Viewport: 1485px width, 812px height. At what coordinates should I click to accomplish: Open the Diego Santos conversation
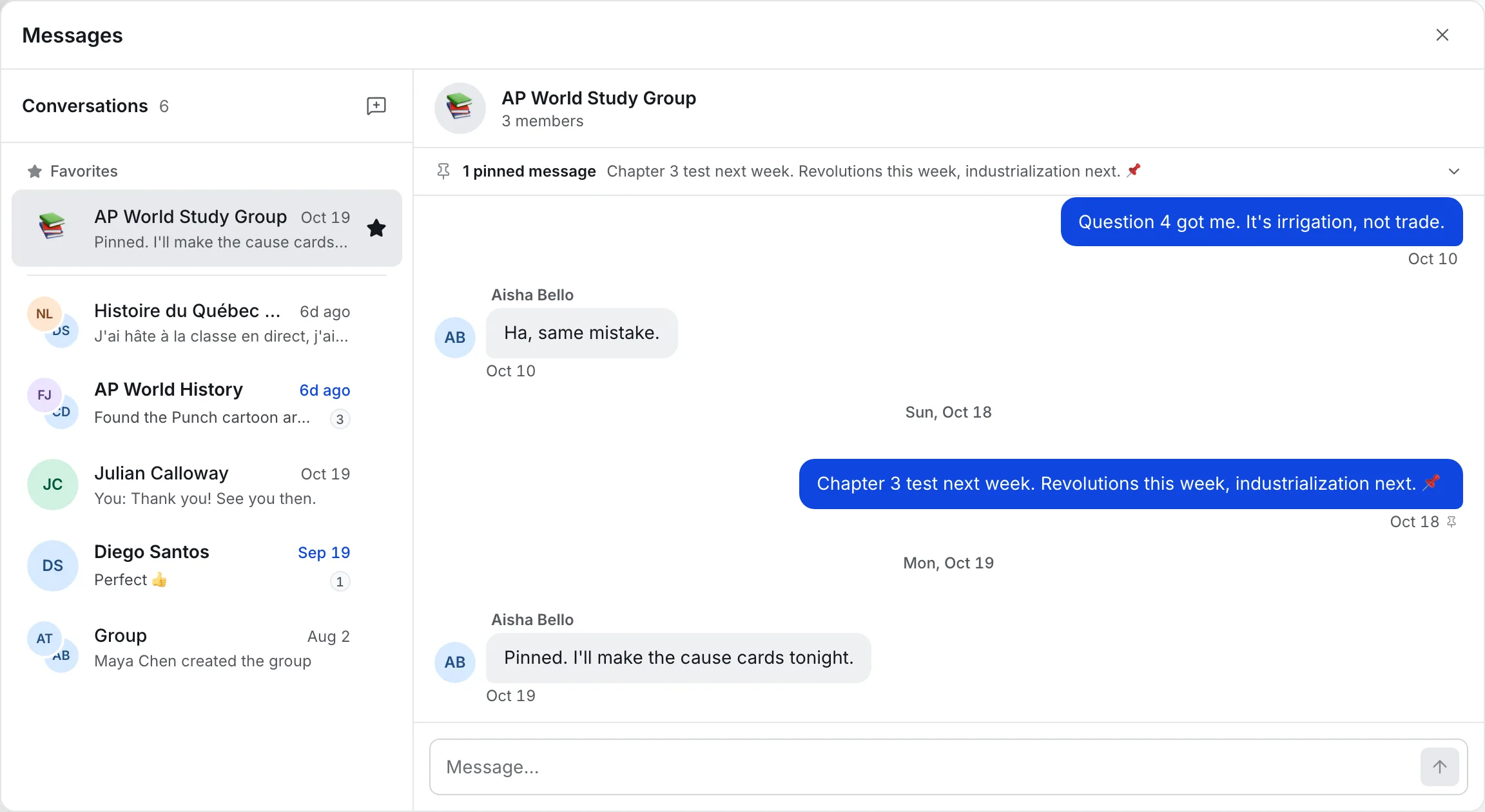pyautogui.click(x=207, y=566)
